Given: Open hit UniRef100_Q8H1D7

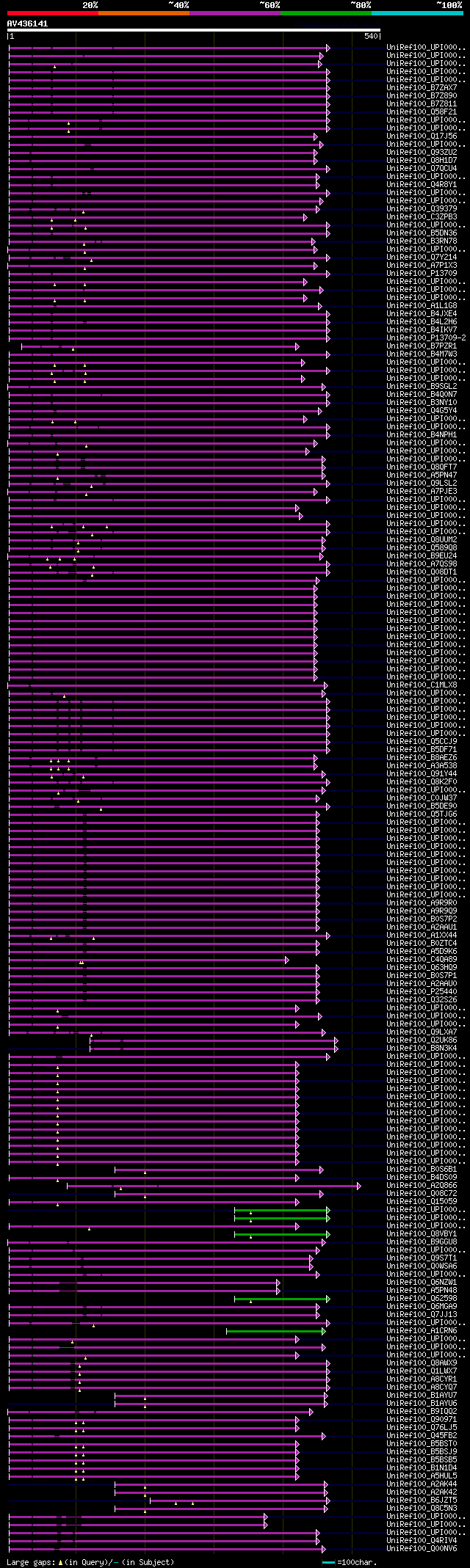Looking at the screenshot, I should coord(422,161).
